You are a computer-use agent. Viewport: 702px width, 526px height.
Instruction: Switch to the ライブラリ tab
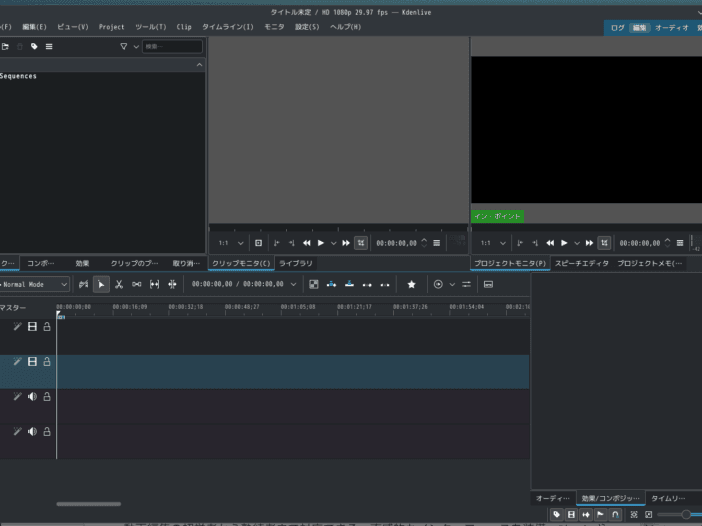tap(295, 263)
